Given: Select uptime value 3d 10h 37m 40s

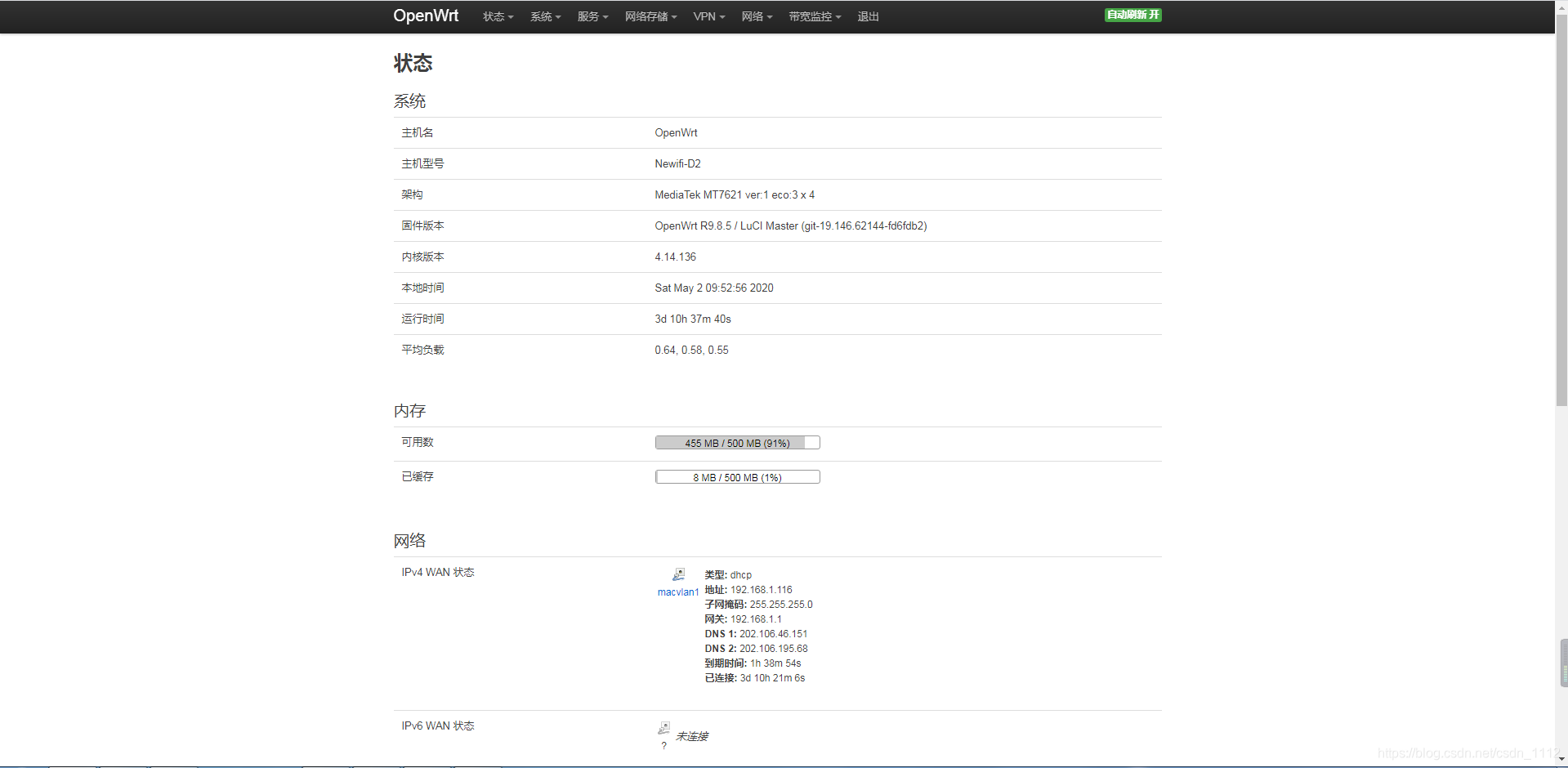Looking at the screenshot, I should pos(692,319).
